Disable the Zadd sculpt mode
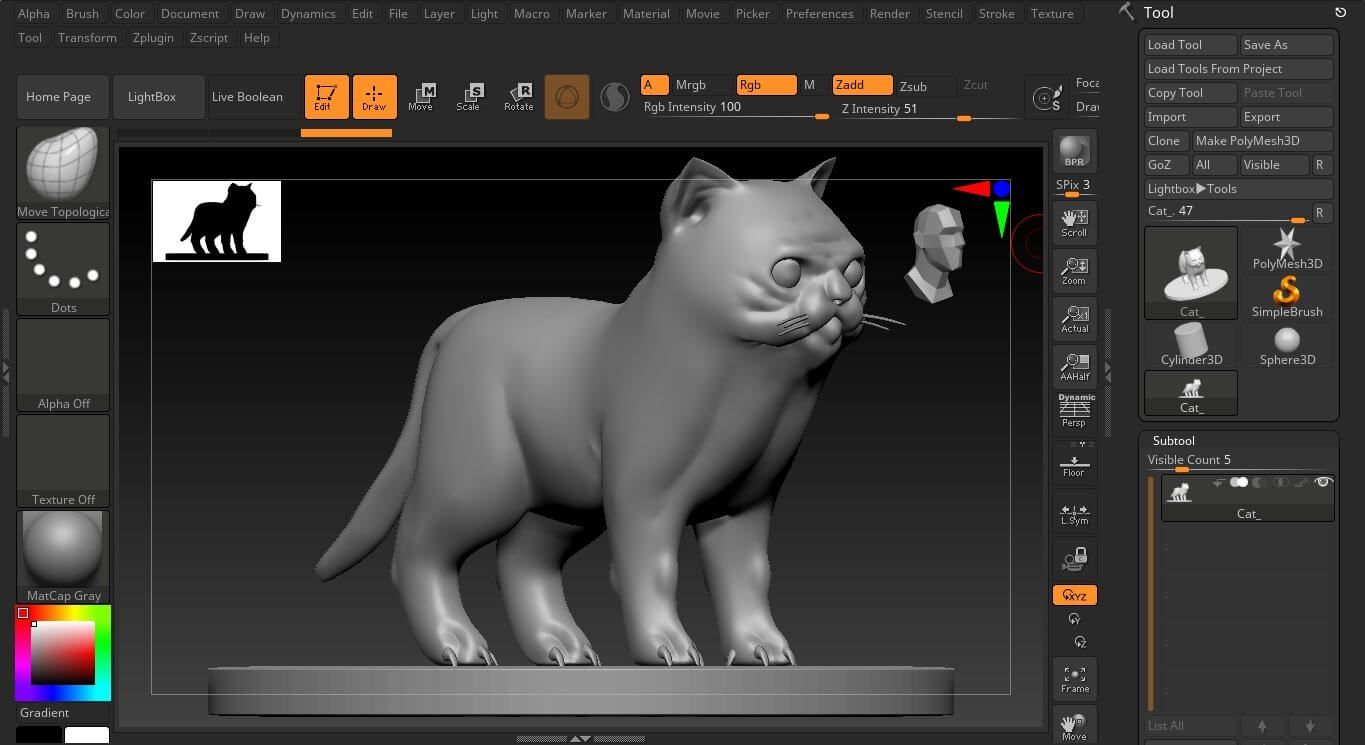This screenshot has height=745, width=1365. click(862, 85)
